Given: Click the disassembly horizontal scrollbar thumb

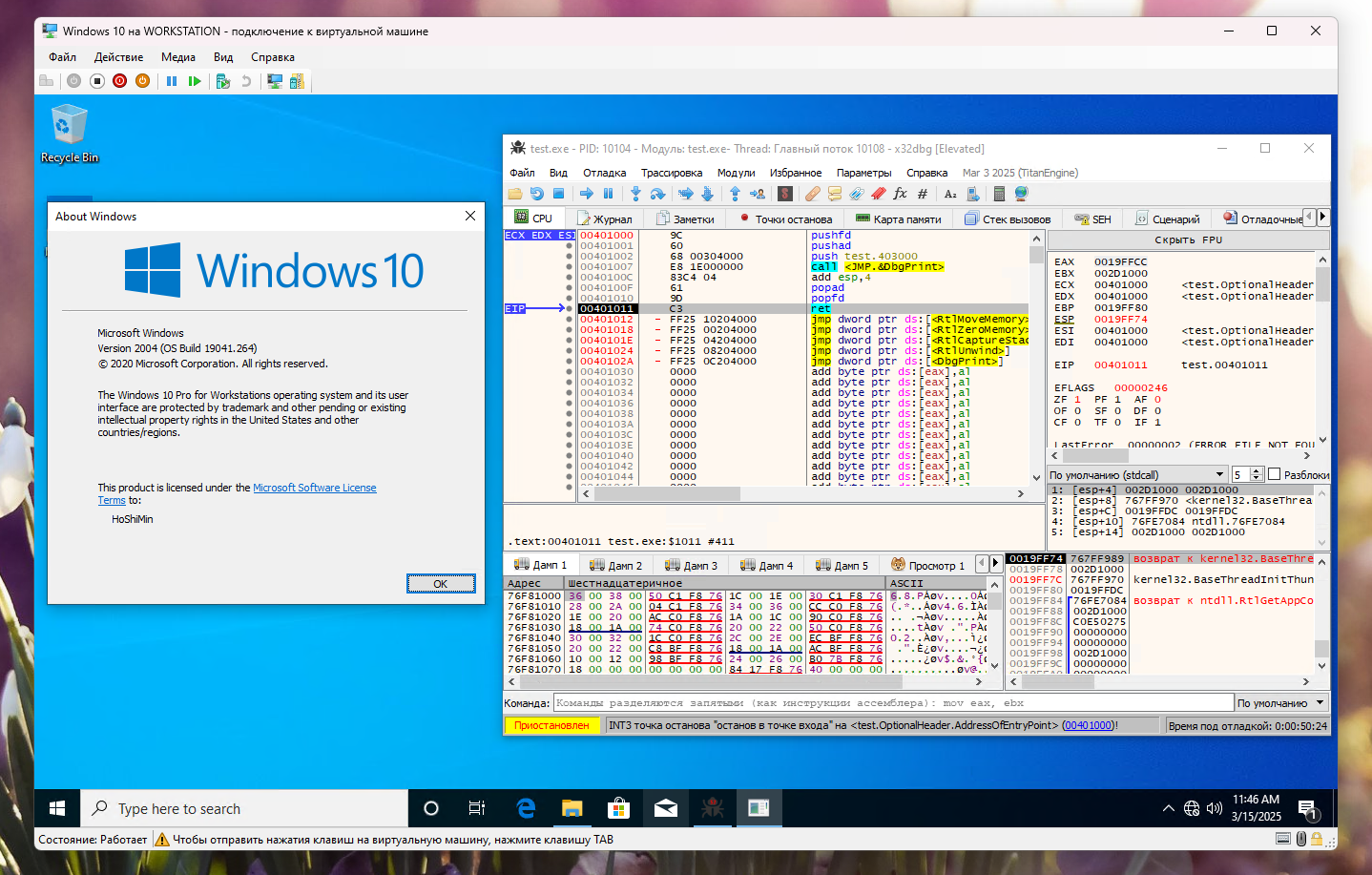Looking at the screenshot, I should tap(667, 493).
